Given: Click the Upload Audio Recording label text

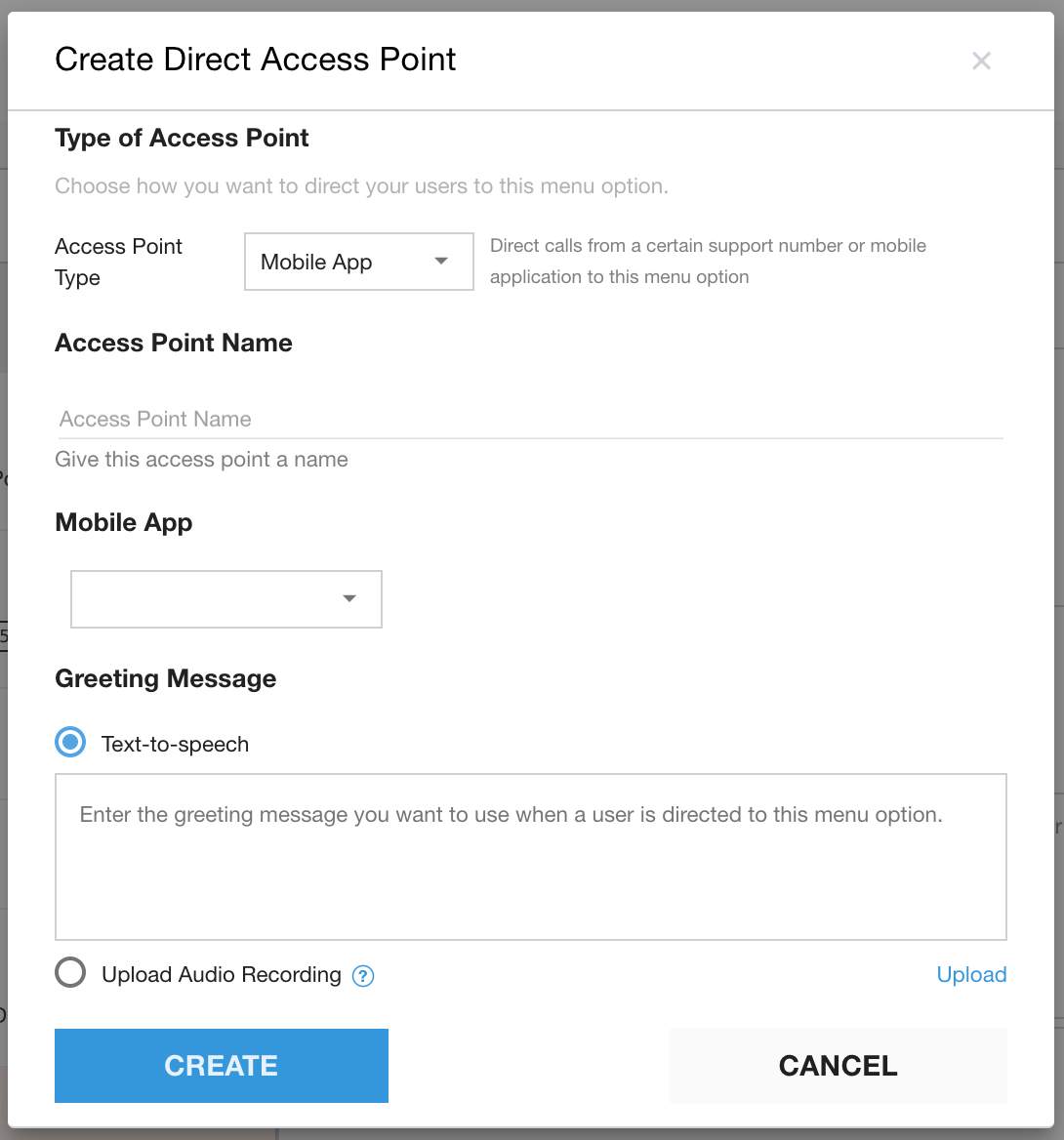Looking at the screenshot, I should (222, 974).
